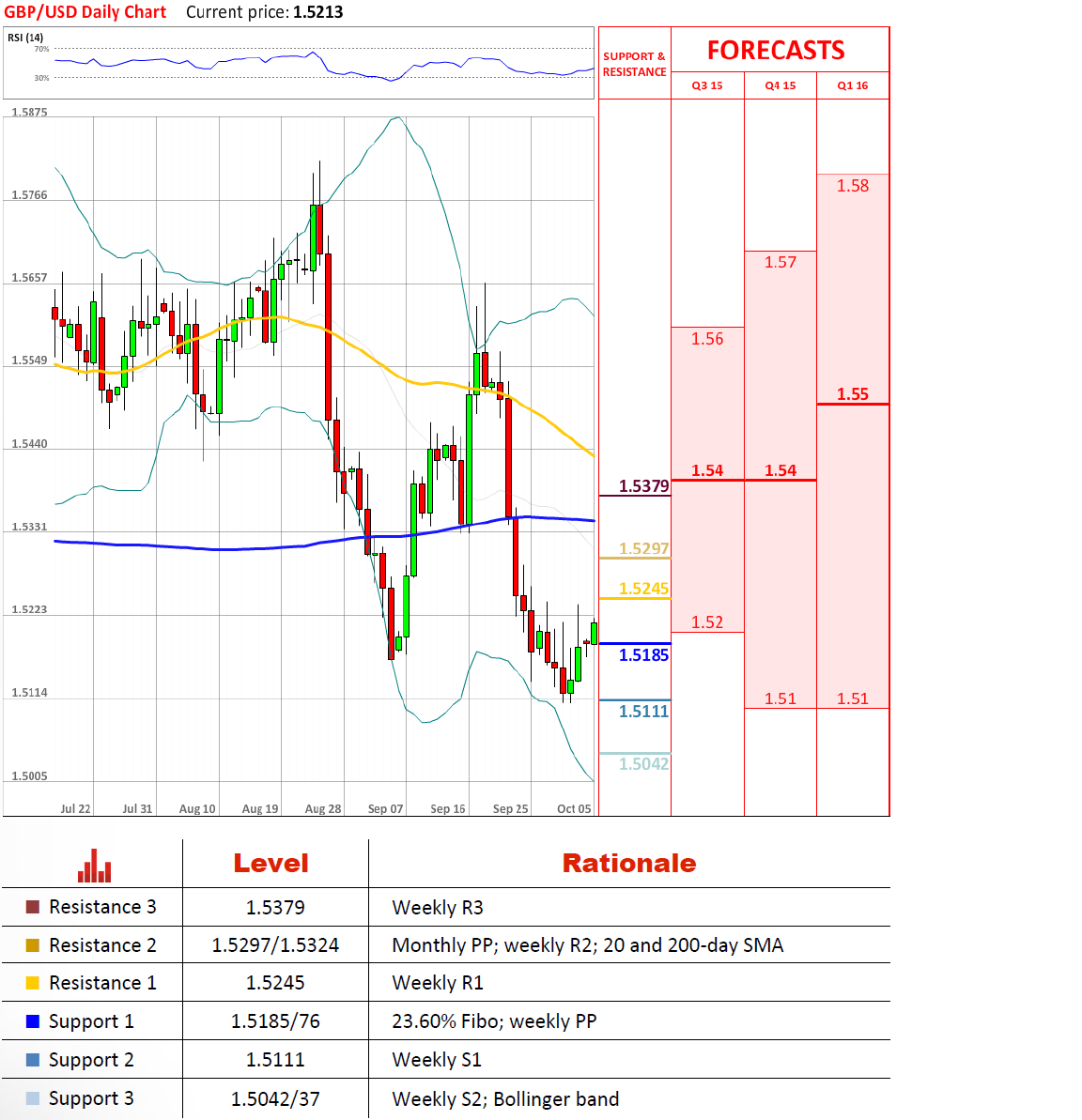The height and width of the screenshot is (1120, 1082).
Task: Click the 1.58 forecast high in Q1 16
Action: click(853, 186)
